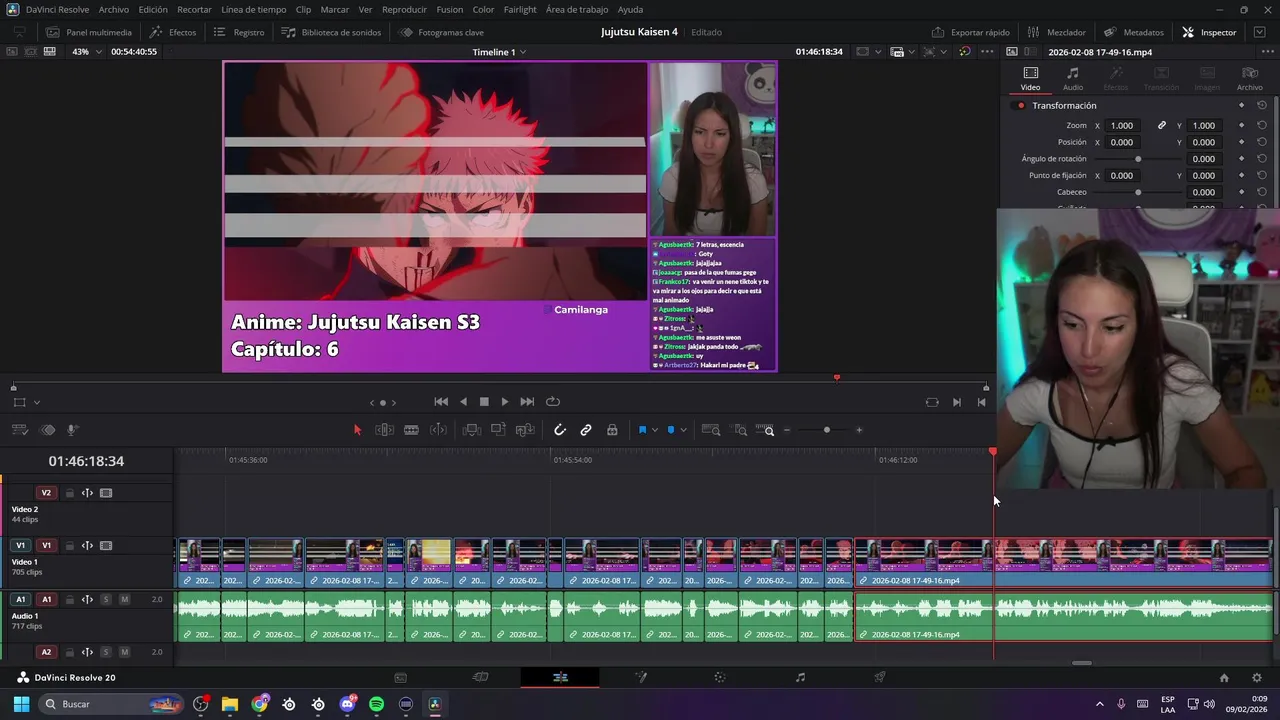Screen dimensions: 1280x720
Task: Open viewer zoom 43% dropdown
Action: (x=86, y=51)
